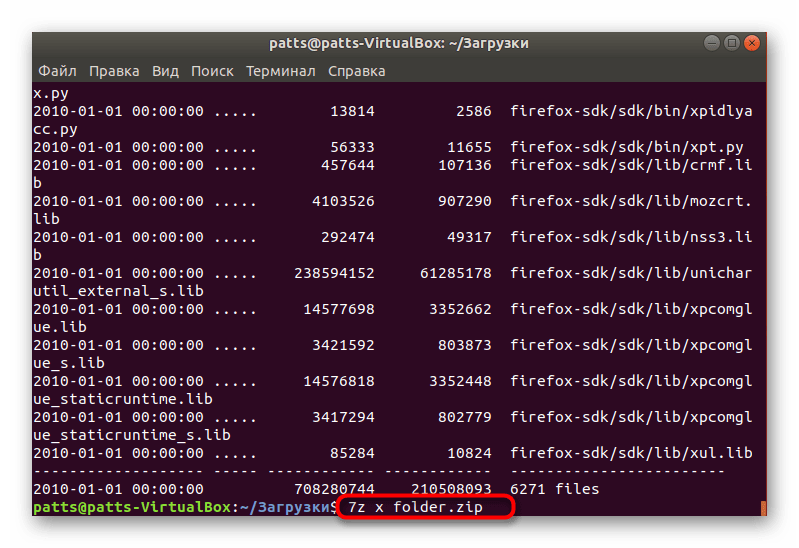Viewport: 799px width, 548px height.
Task: Click the compressed value 803873
Action: 465,345
